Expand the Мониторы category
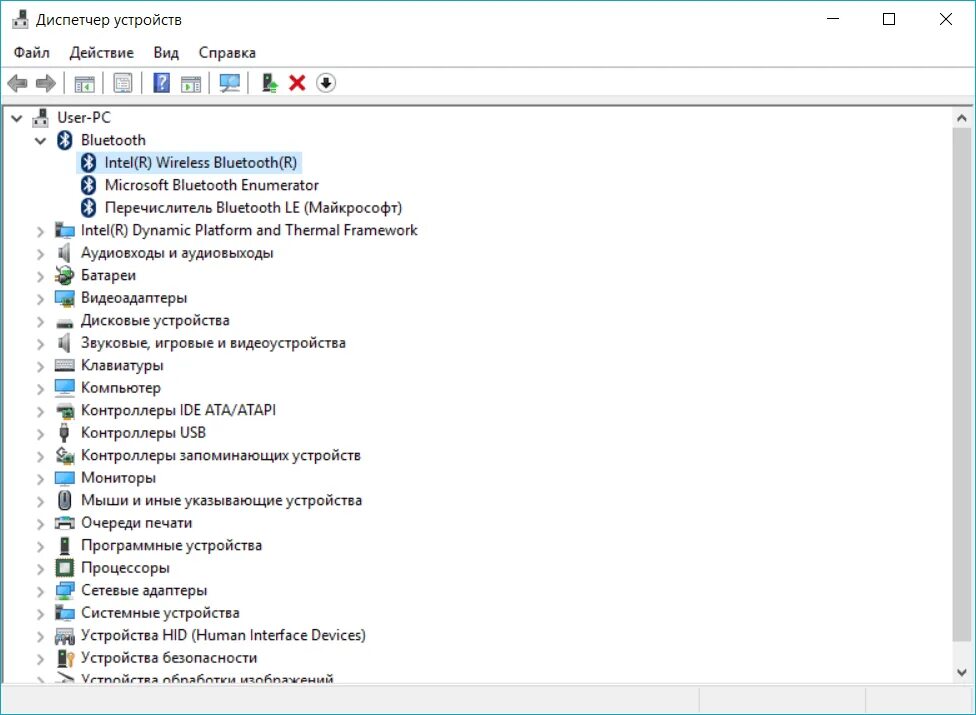 [40, 479]
